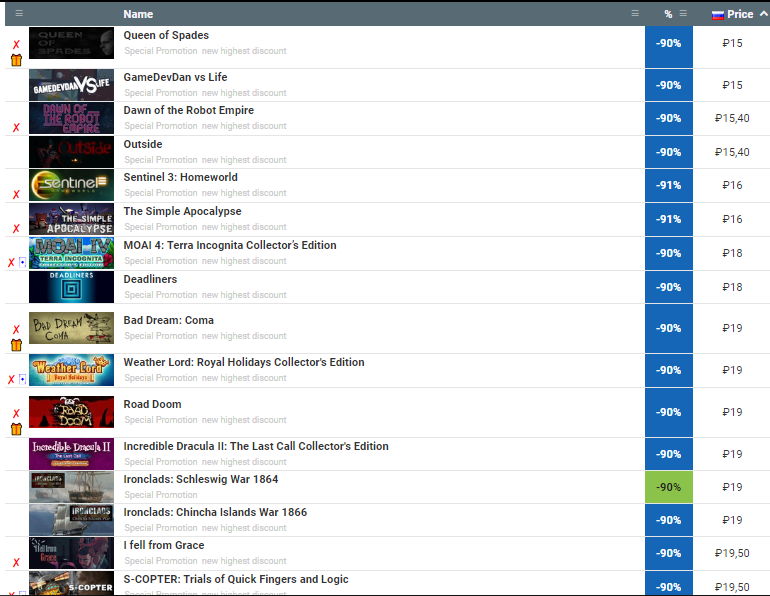
Task: Click the -91% badge for The Simple Apocalypse
Action: [668, 219]
